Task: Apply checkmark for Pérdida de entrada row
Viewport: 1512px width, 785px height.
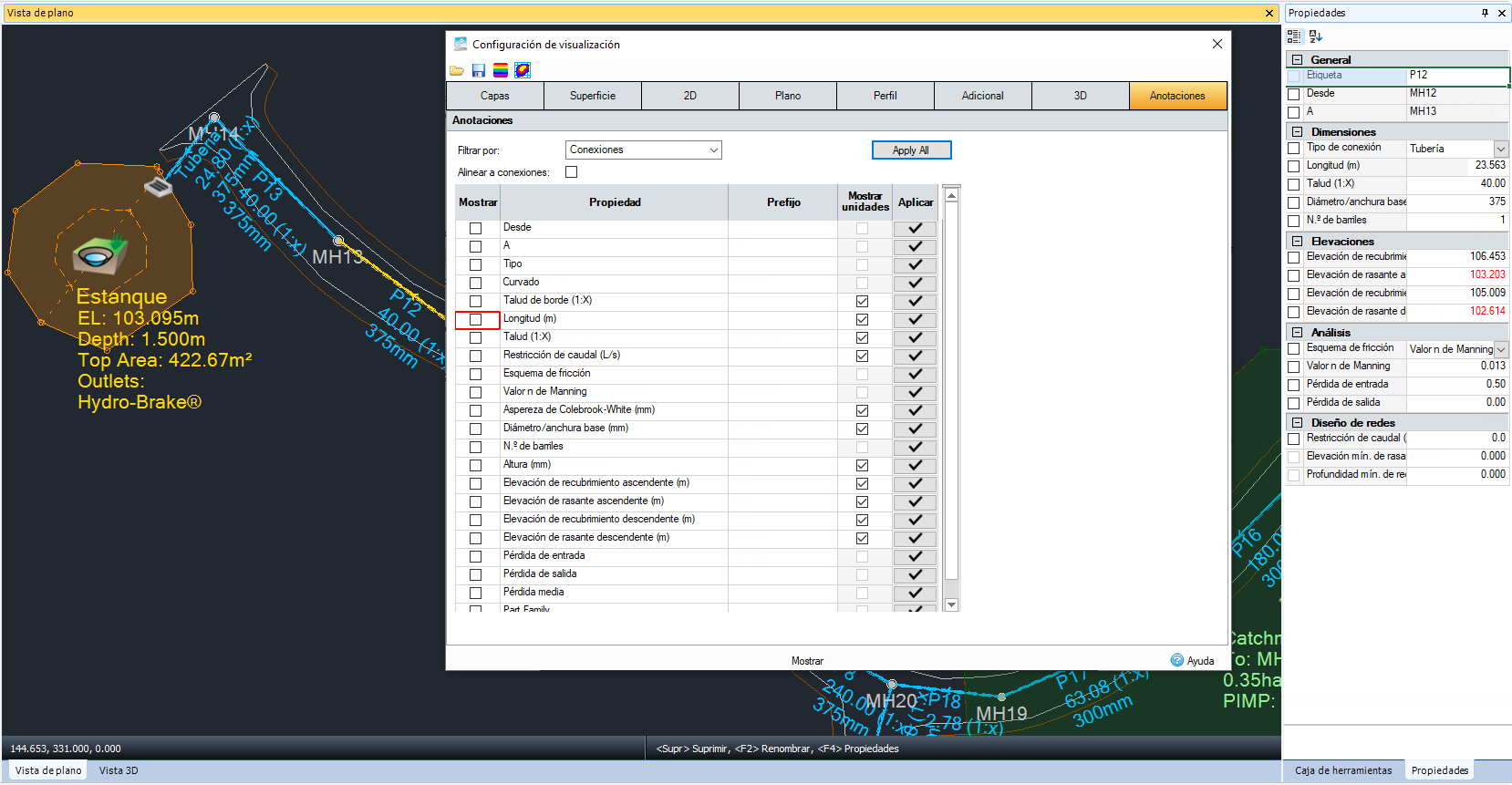Action: [x=915, y=556]
